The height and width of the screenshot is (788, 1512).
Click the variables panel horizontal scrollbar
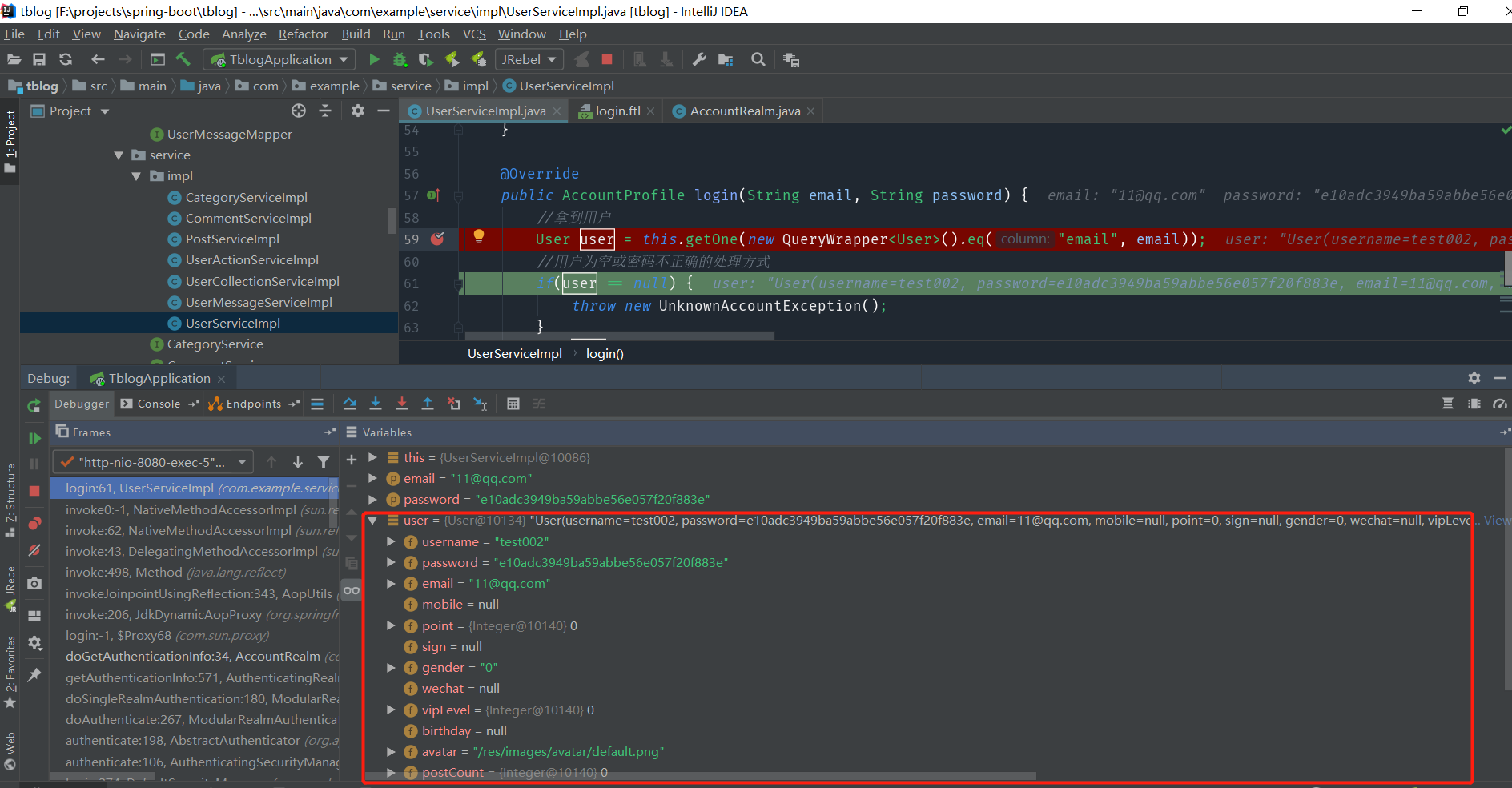[x=700, y=775]
